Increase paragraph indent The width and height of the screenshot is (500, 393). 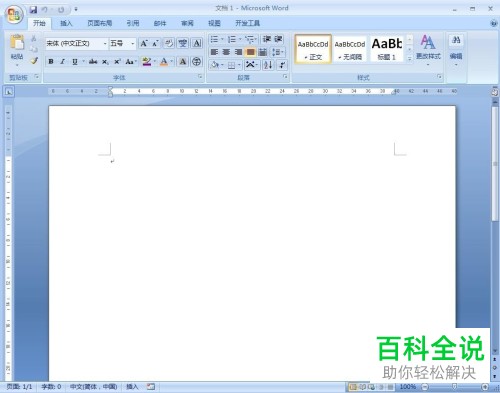point(278,39)
